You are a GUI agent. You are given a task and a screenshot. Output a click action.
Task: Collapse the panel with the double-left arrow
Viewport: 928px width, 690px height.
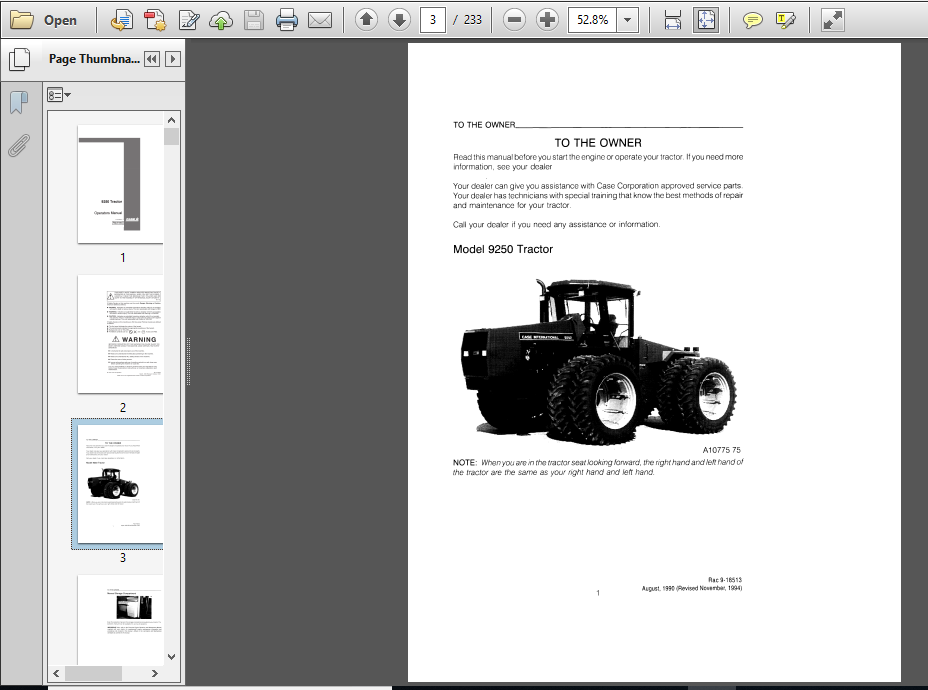(x=152, y=59)
